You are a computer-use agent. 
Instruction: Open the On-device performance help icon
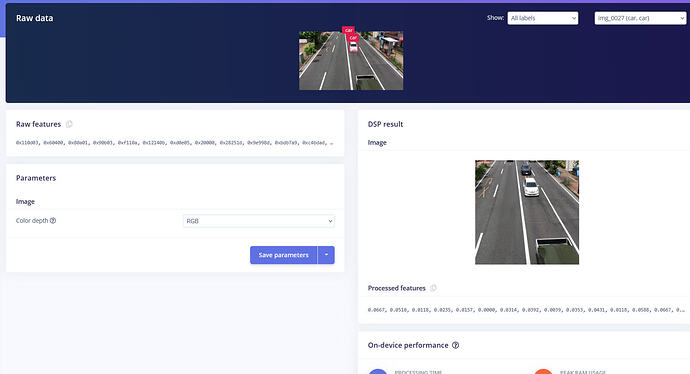(455, 345)
